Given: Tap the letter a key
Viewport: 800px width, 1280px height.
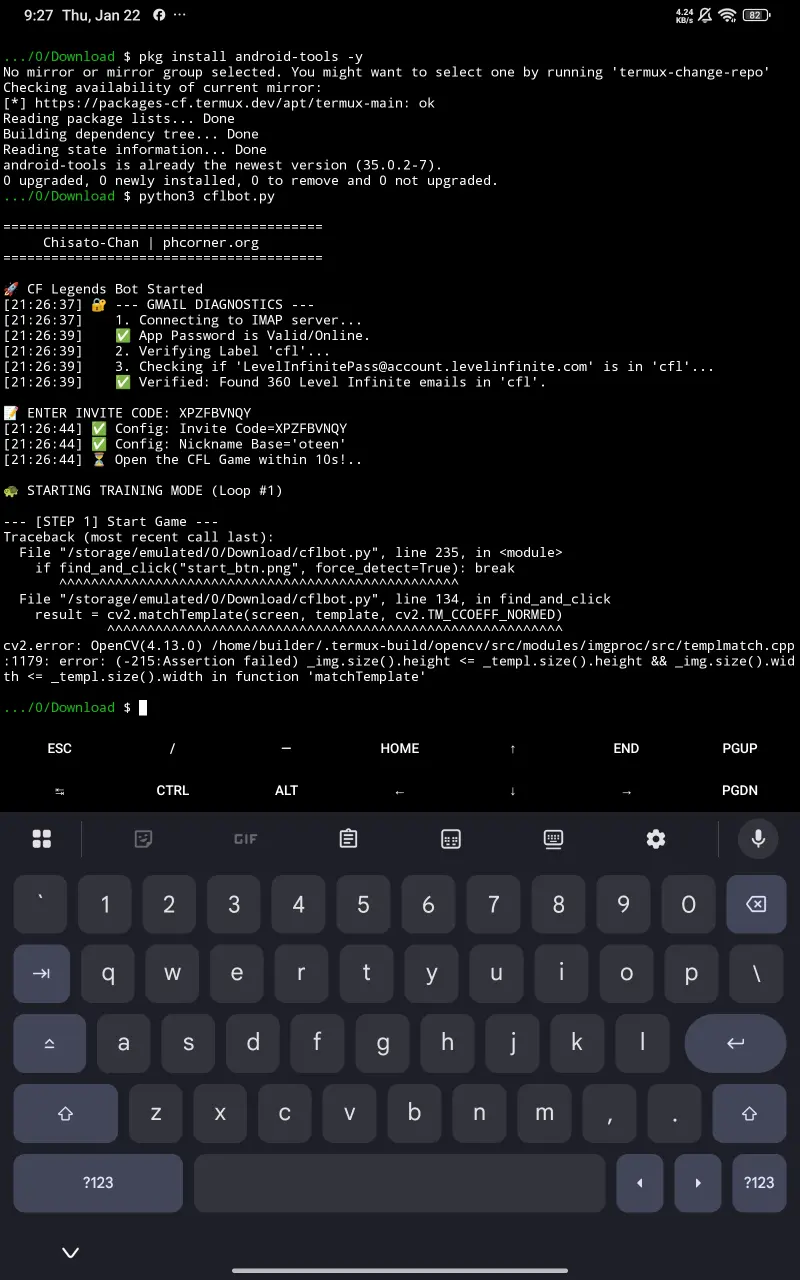Looking at the screenshot, I should [x=124, y=1043].
